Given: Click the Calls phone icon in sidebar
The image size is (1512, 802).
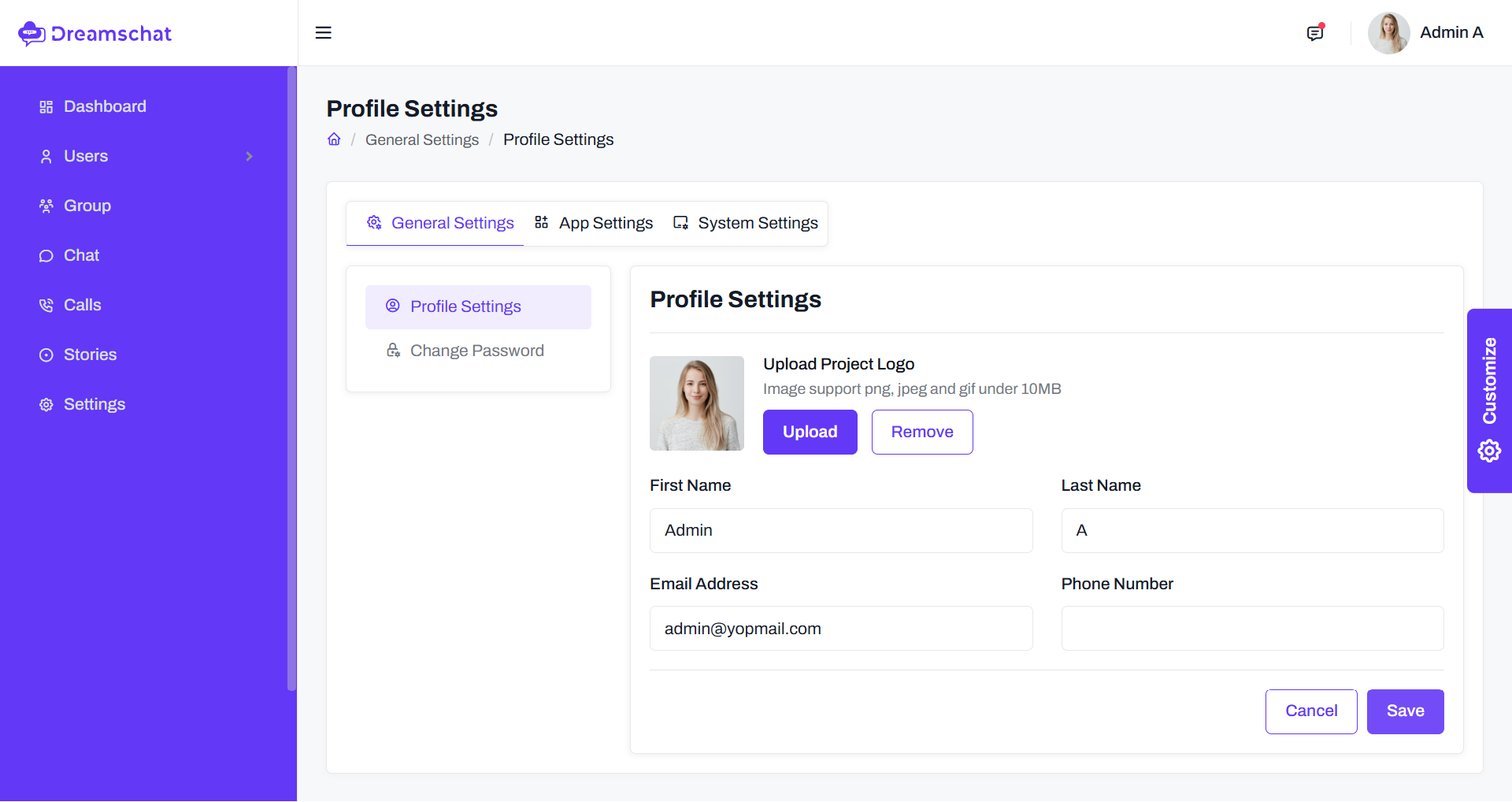Looking at the screenshot, I should (x=46, y=306).
